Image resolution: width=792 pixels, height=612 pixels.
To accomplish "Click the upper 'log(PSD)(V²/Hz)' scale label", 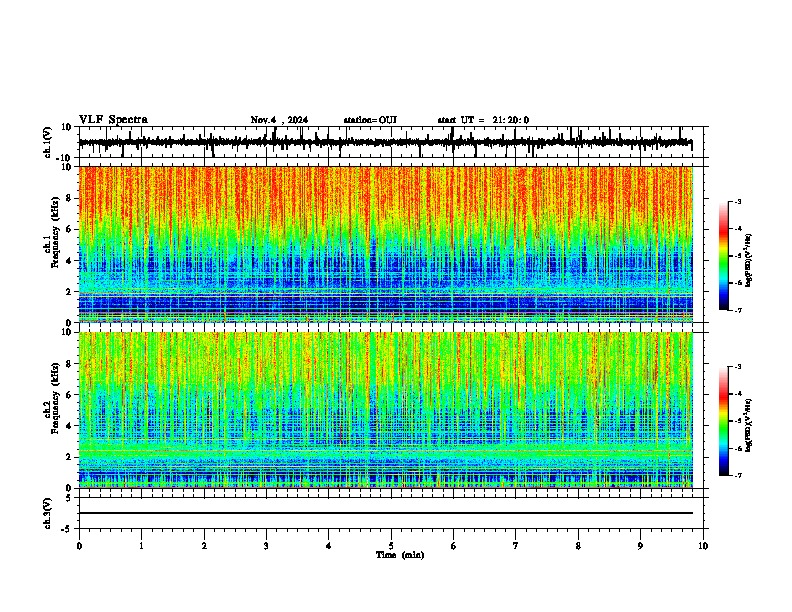I will (749, 260).
